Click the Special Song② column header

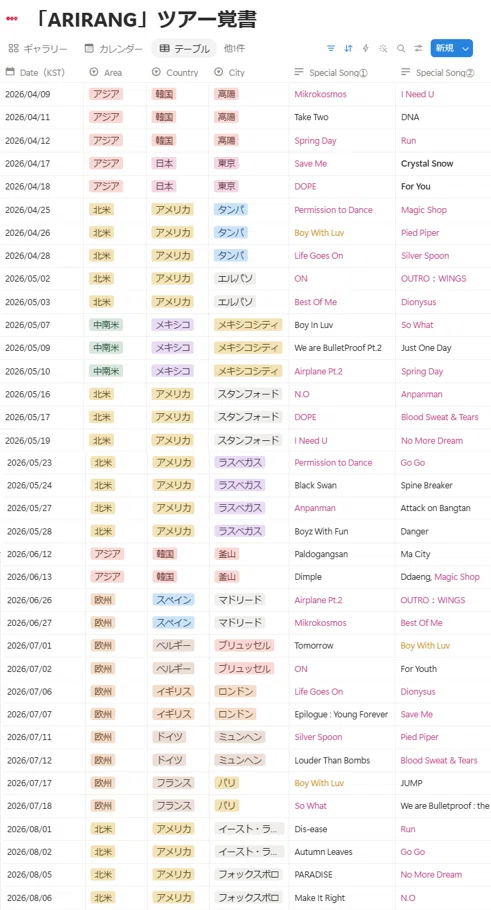tap(439, 73)
